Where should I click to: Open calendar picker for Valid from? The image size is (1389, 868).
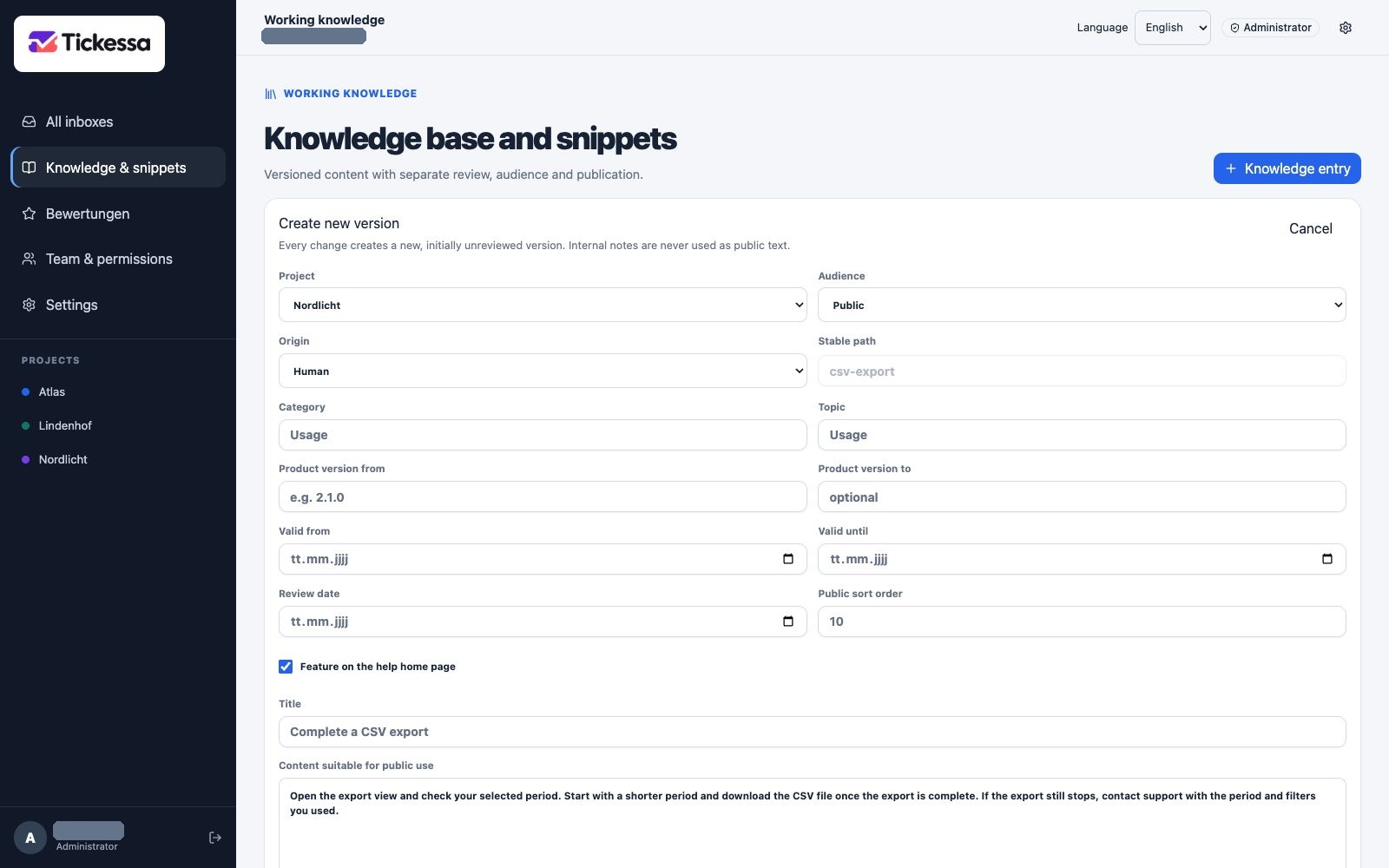click(788, 559)
